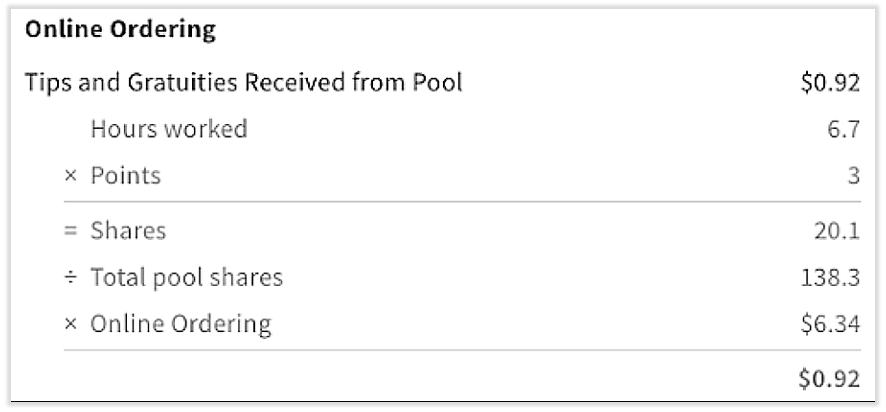Click the multiplication symbol beside indented Online Ordering
Image resolution: width=886 pixels, height=412 pixels.
tap(70, 324)
